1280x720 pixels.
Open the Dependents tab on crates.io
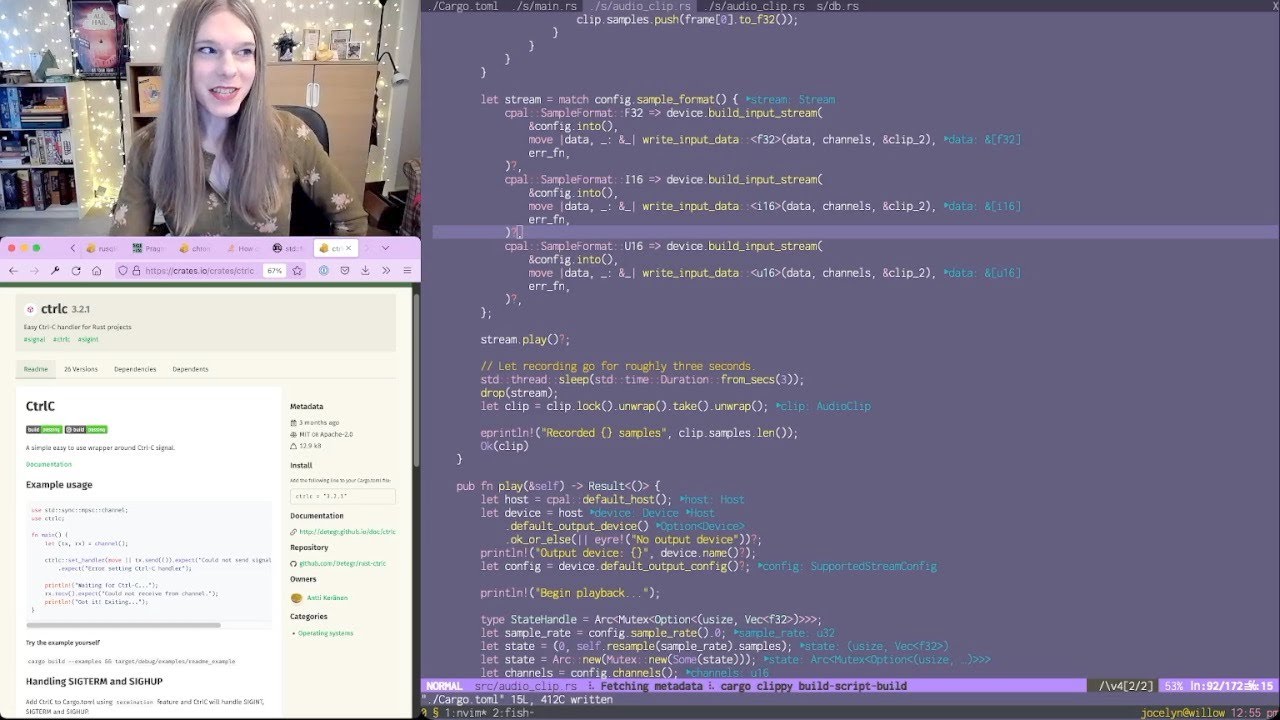coord(190,369)
